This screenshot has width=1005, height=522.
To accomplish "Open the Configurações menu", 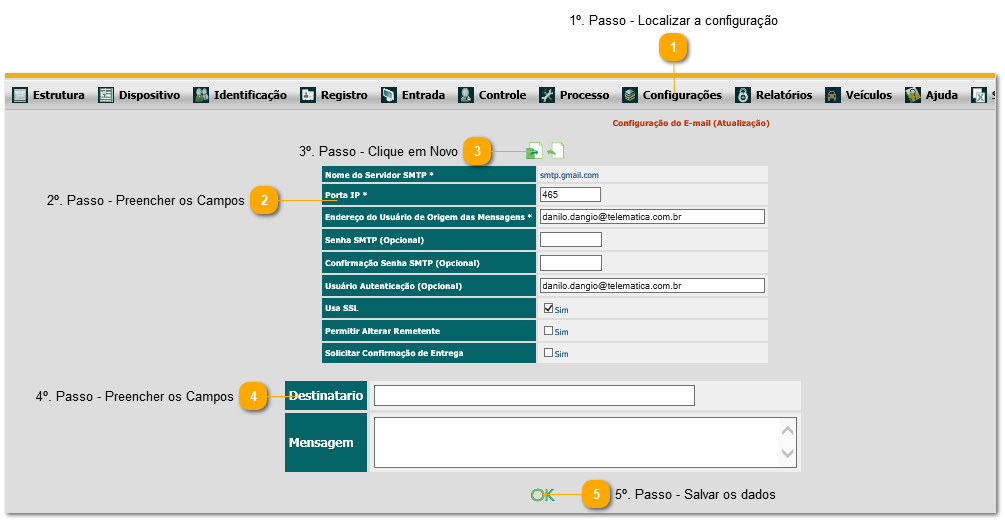I will (x=672, y=95).
